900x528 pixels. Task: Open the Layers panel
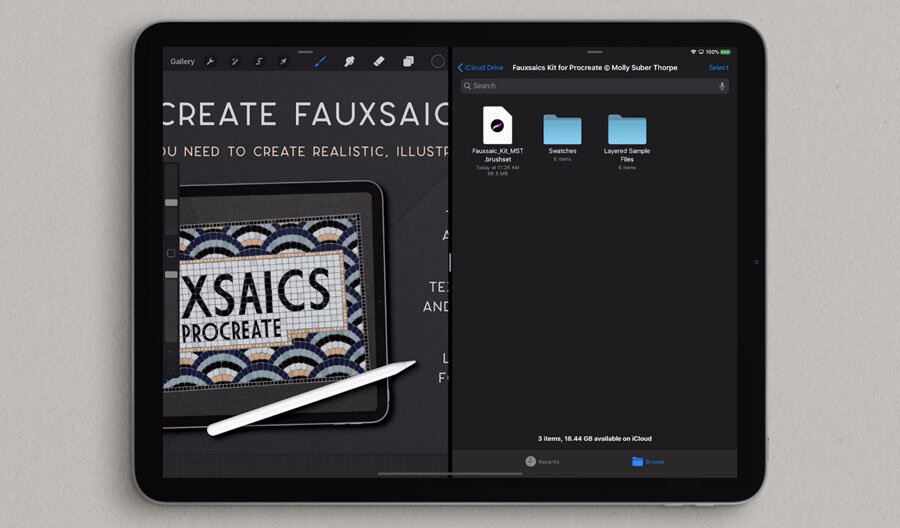(x=408, y=61)
